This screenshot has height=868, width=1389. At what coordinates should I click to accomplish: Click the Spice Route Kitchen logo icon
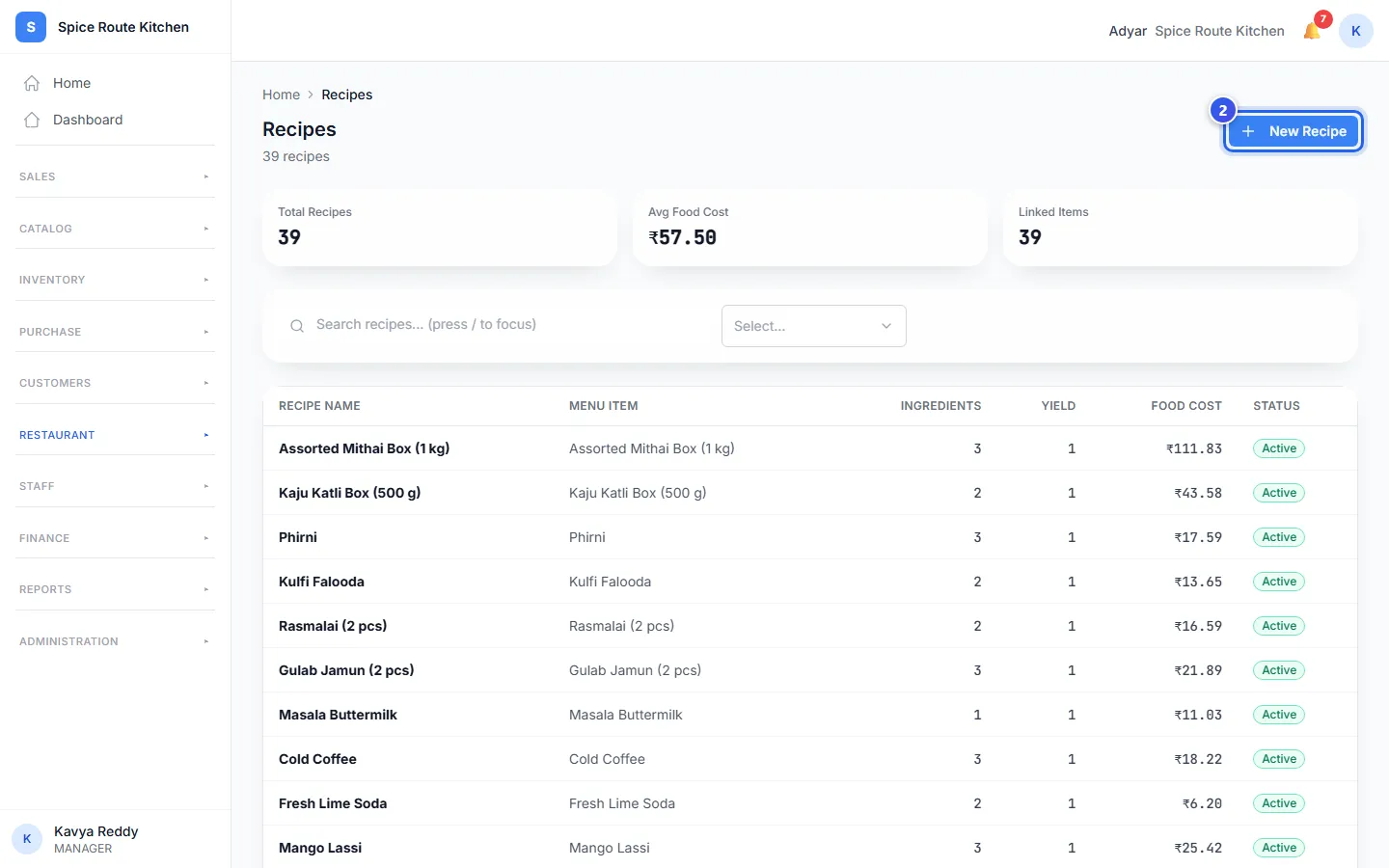31,27
